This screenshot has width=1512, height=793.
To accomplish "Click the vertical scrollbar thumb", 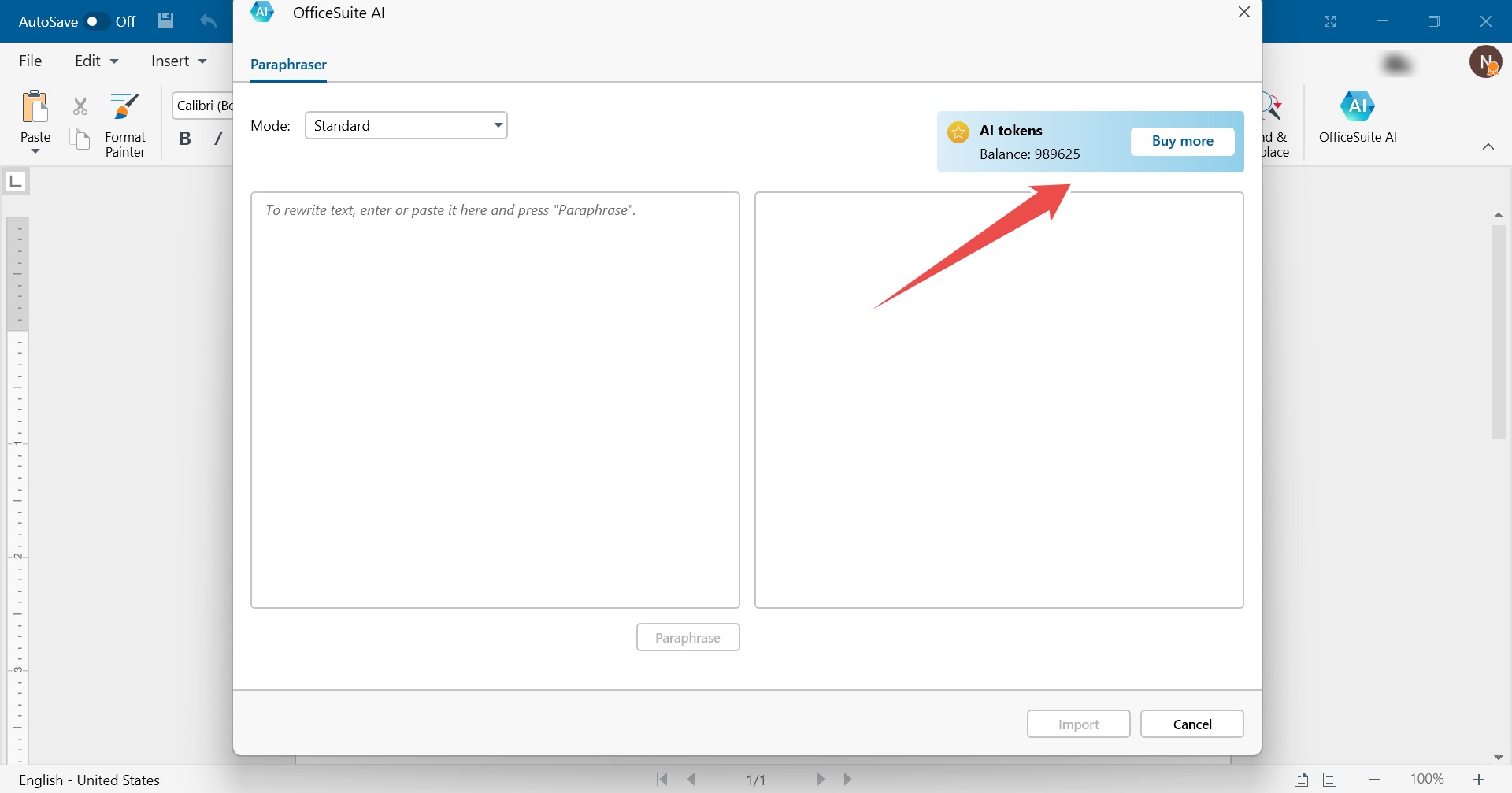I will pos(1499,332).
